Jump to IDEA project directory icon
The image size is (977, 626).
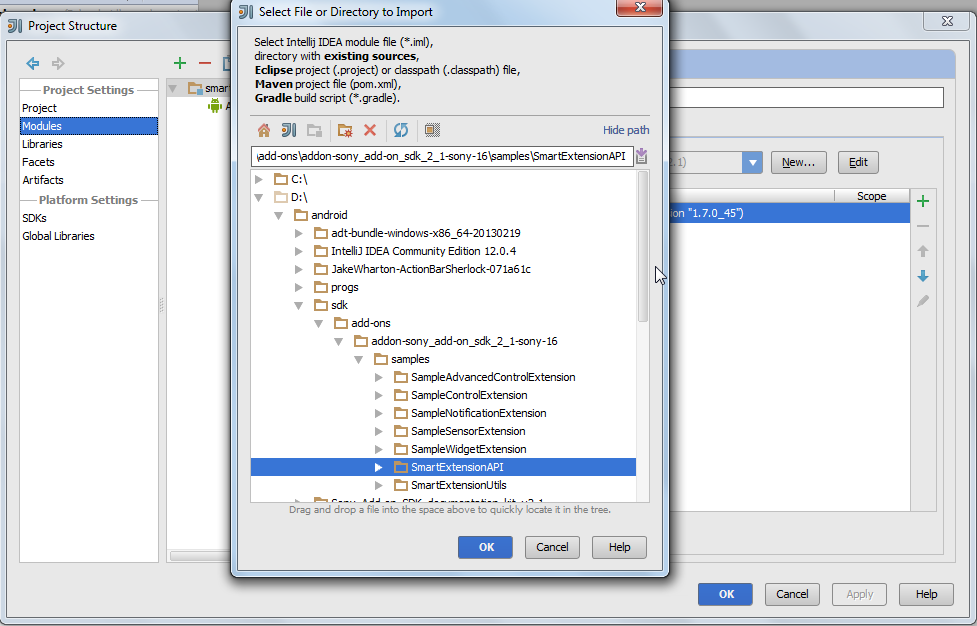[289, 130]
